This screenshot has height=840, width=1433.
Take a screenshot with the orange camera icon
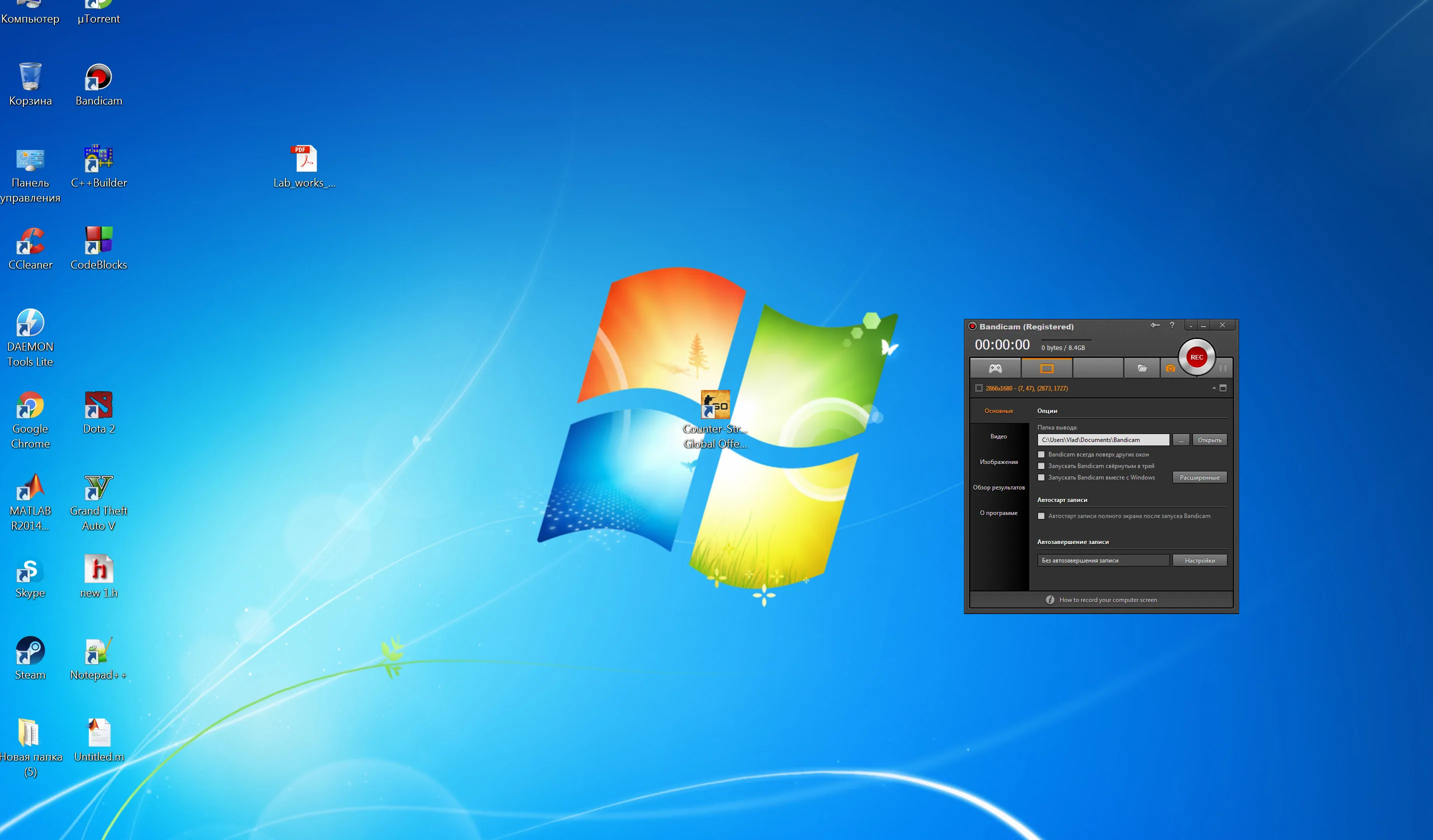tap(1170, 368)
